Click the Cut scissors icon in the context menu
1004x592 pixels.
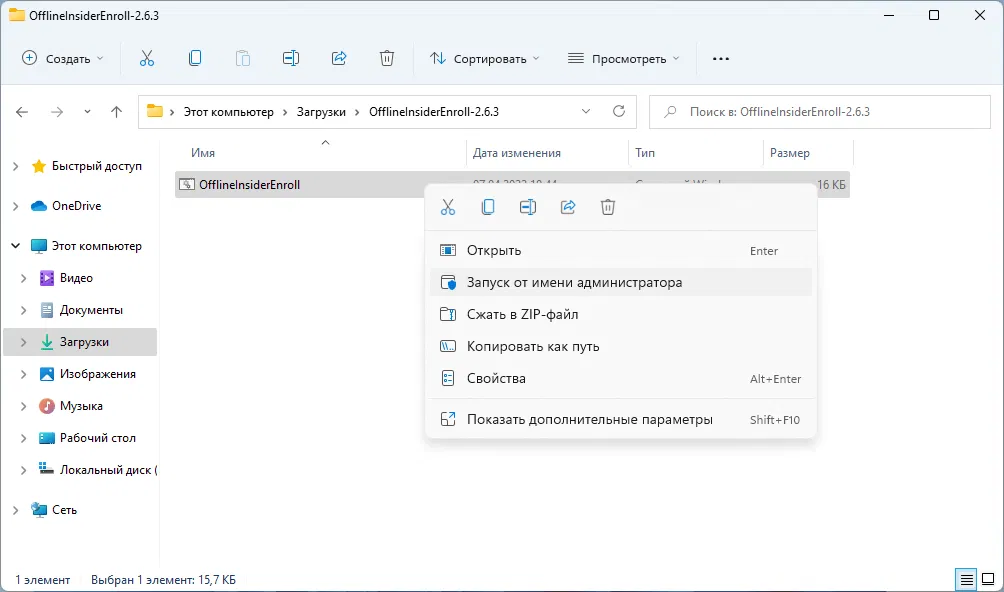448,207
